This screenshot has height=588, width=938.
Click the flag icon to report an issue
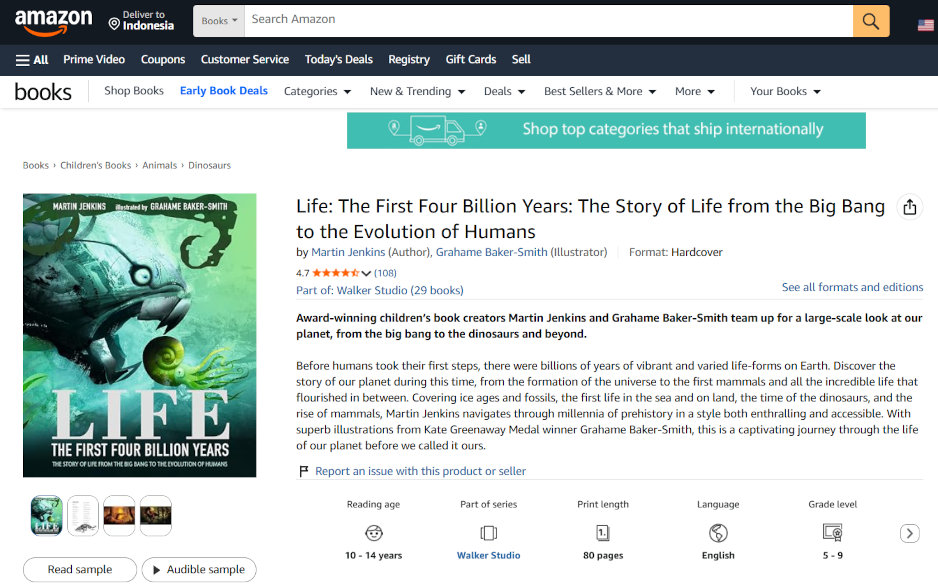click(303, 471)
